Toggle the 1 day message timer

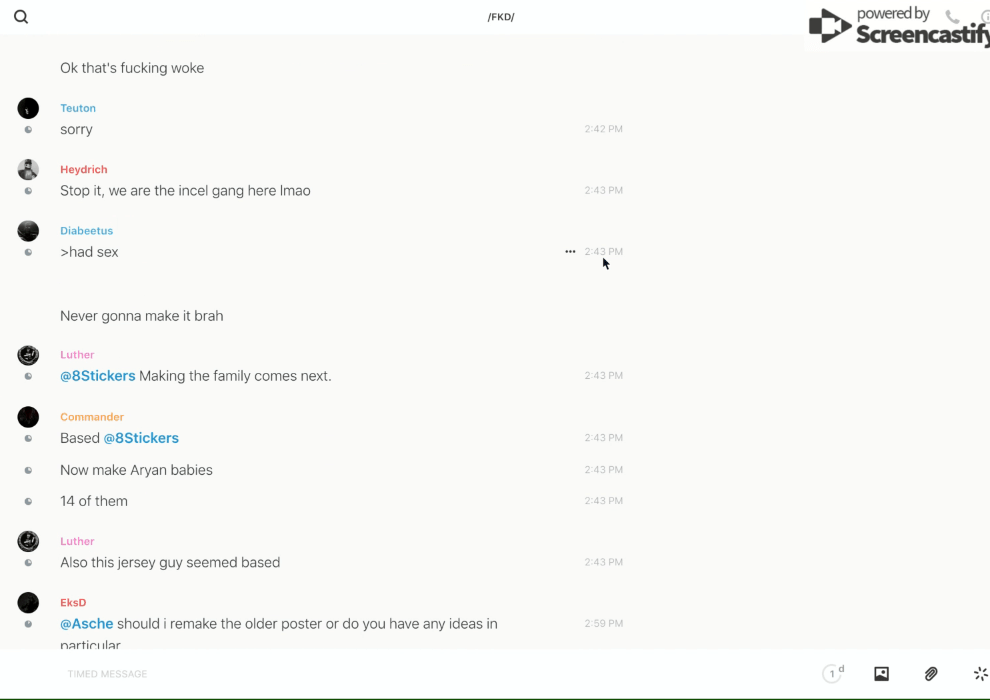coord(833,674)
